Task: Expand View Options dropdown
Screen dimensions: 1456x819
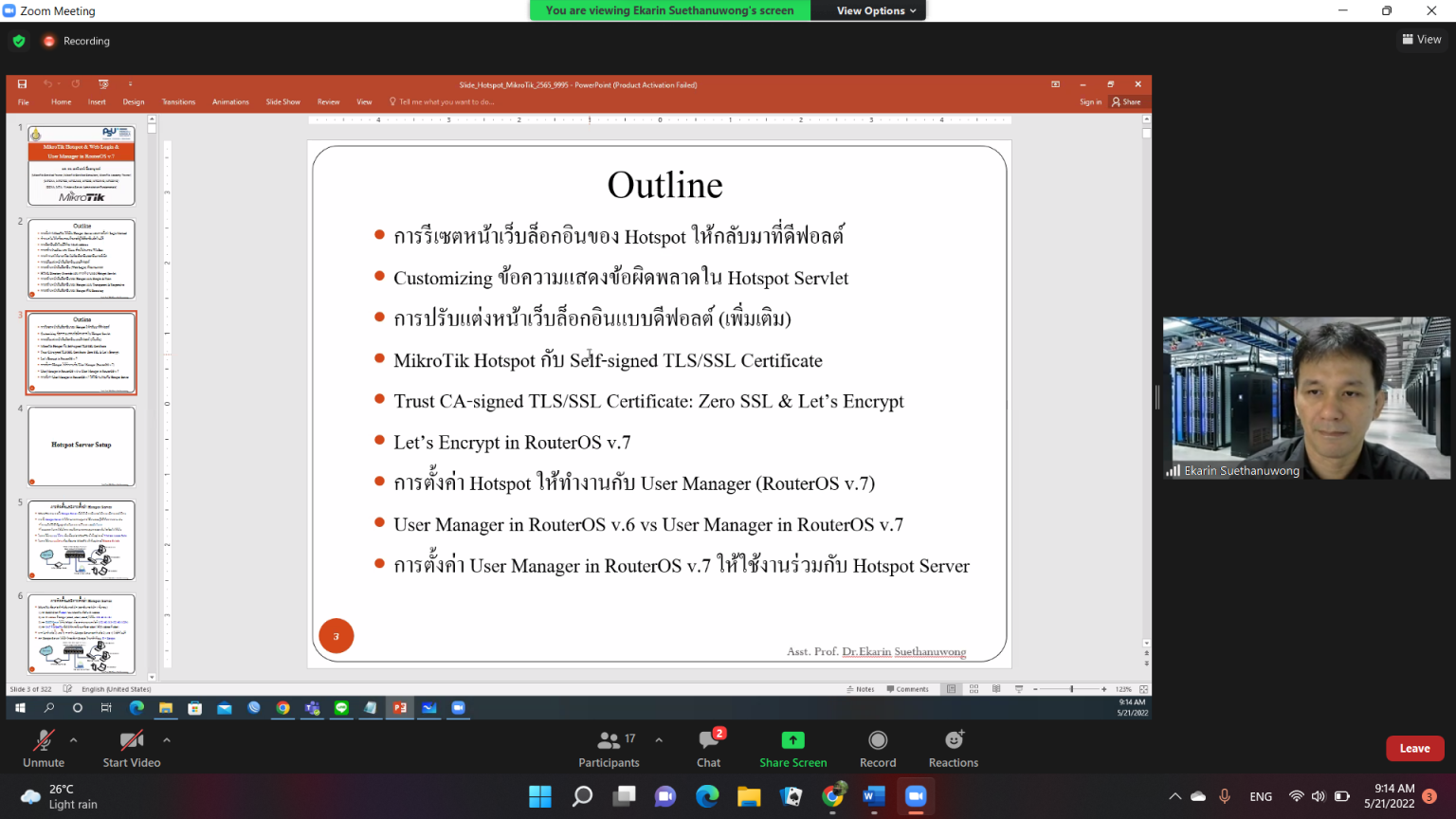Action: [x=876, y=10]
